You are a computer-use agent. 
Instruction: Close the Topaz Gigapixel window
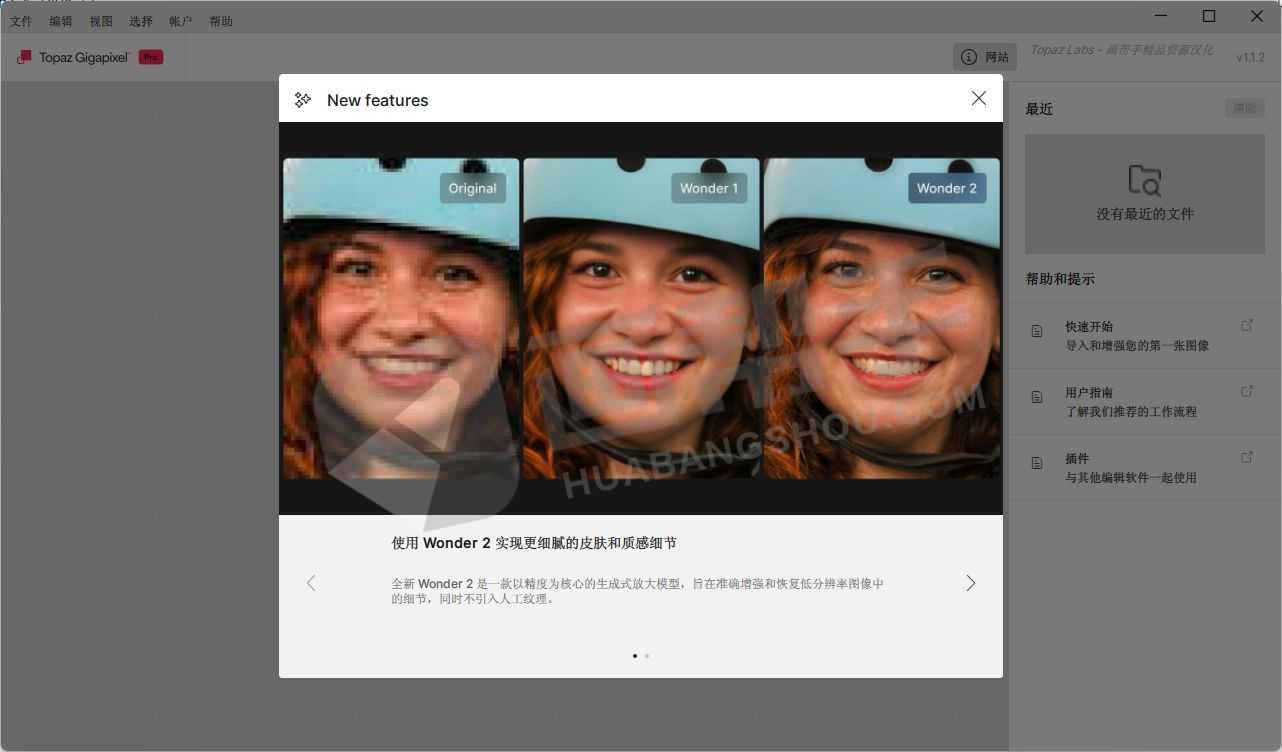pos(1257,16)
